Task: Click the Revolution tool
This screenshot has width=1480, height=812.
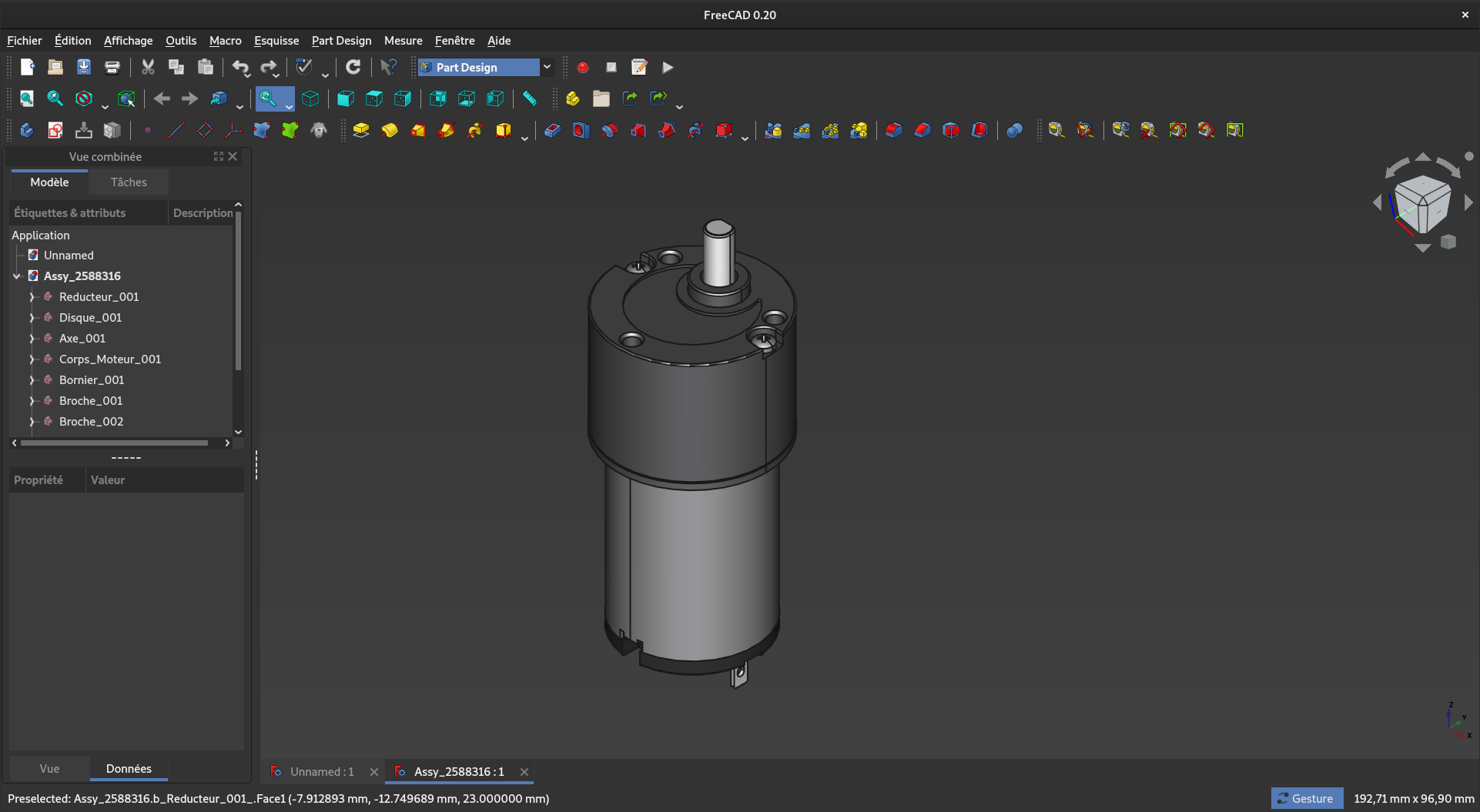Action: tap(390, 130)
